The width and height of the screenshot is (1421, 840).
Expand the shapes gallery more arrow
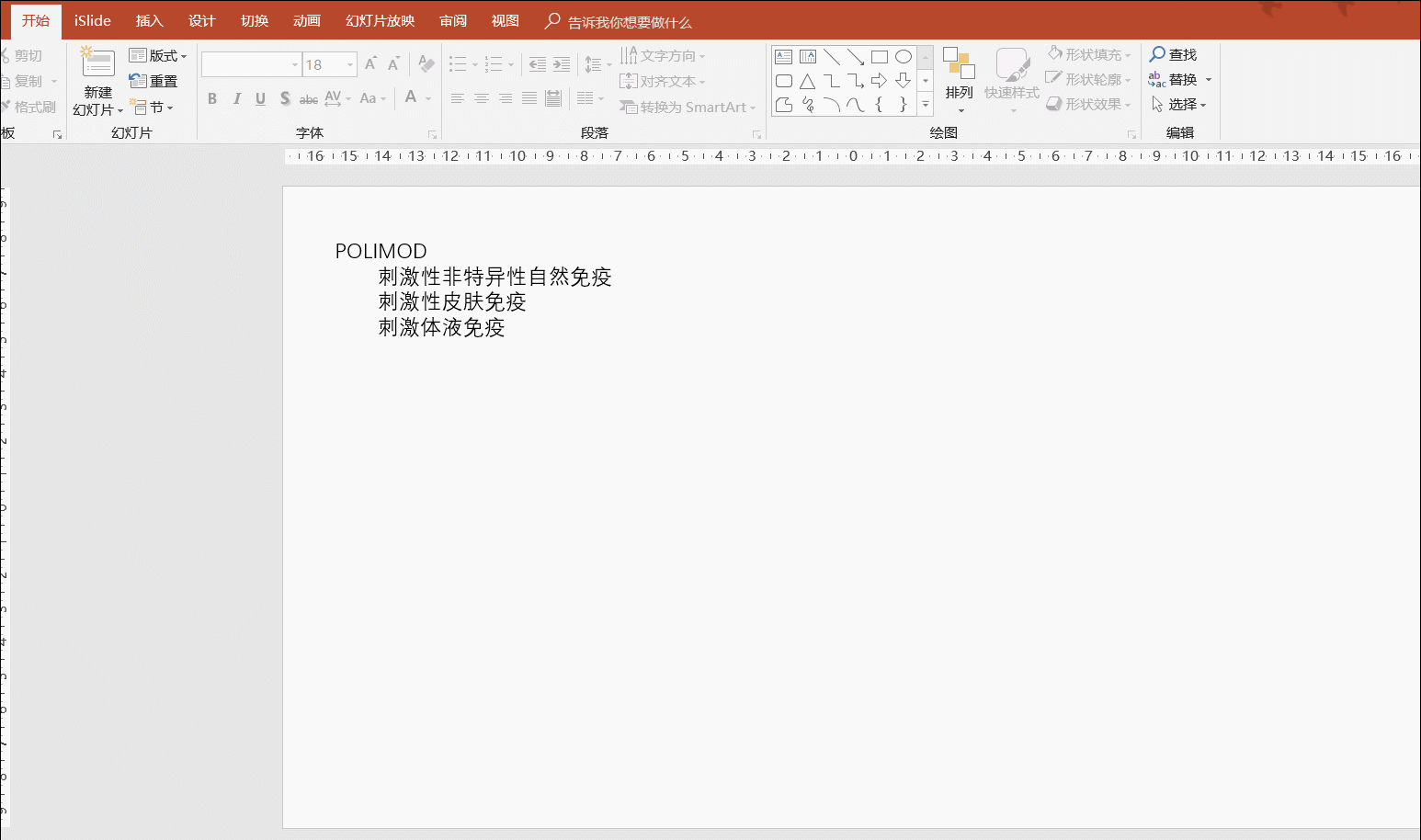pos(926,104)
